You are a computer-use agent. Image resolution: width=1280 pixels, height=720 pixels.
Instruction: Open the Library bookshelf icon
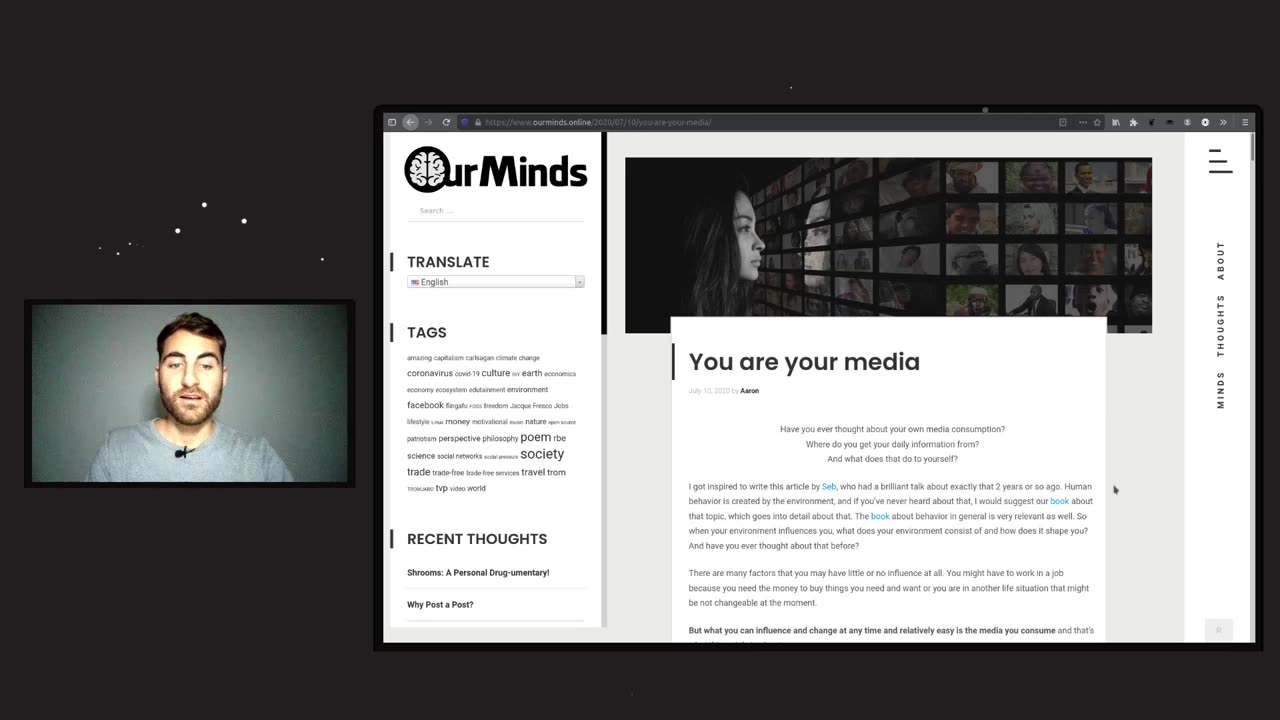[1116, 122]
